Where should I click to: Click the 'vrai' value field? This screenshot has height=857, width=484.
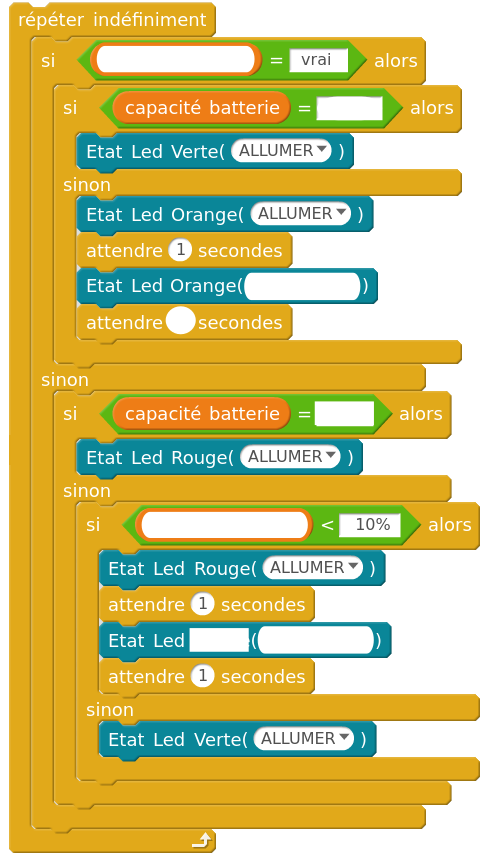point(318,60)
